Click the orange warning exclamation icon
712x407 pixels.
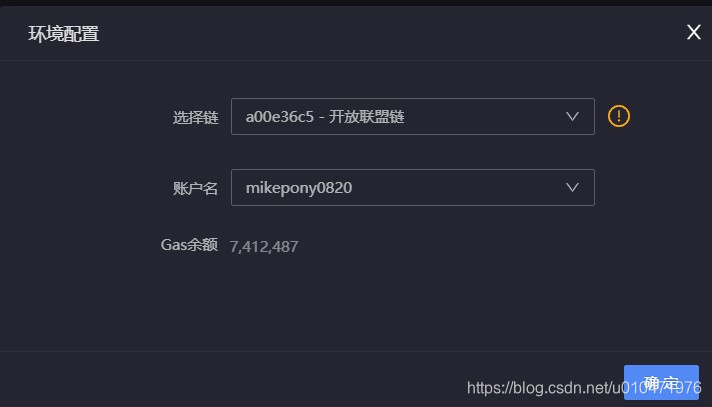click(x=618, y=116)
